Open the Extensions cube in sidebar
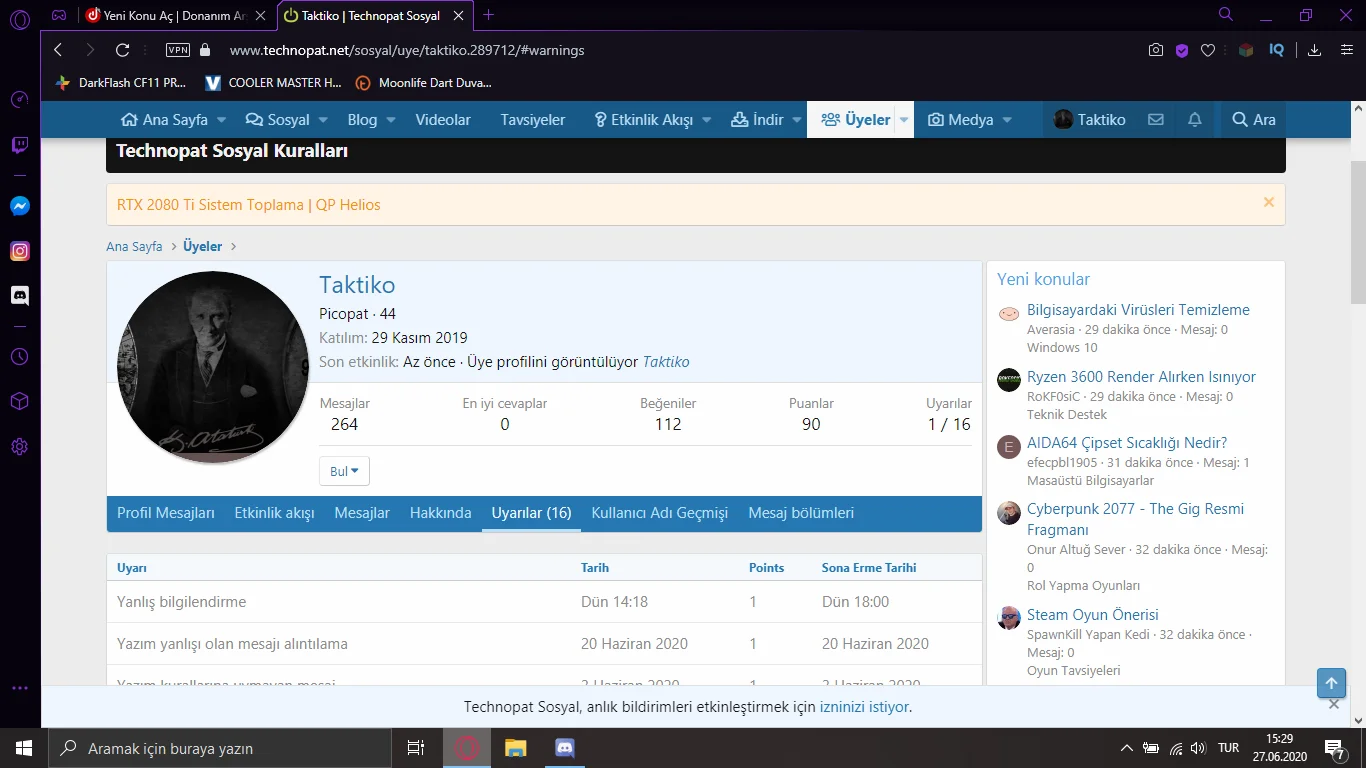Image resolution: width=1366 pixels, height=768 pixels. (20, 401)
